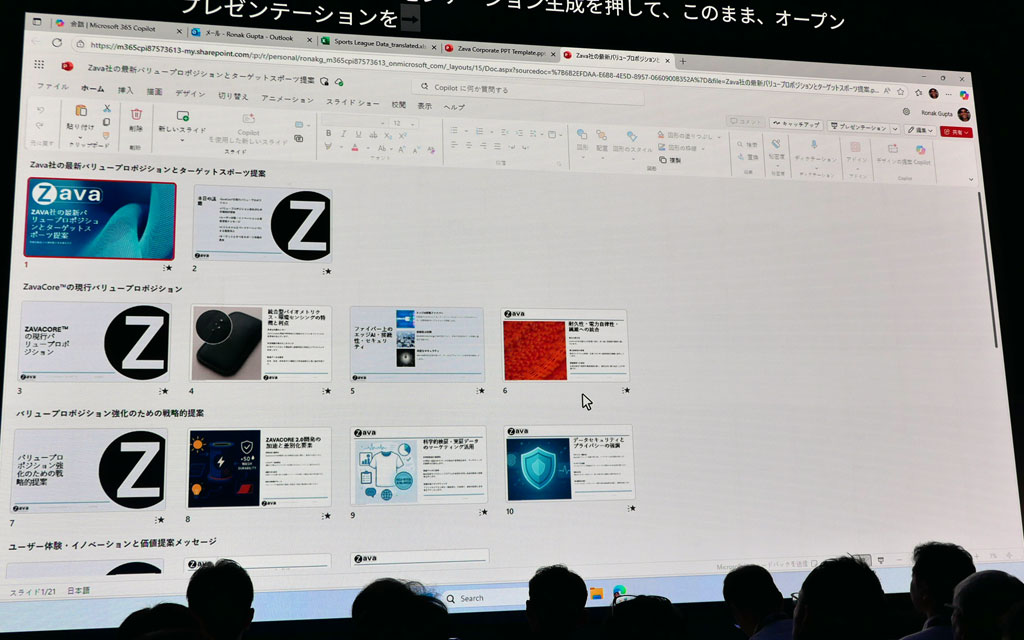Click the Edge Copilot icon in the browser toolbar

point(964,95)
